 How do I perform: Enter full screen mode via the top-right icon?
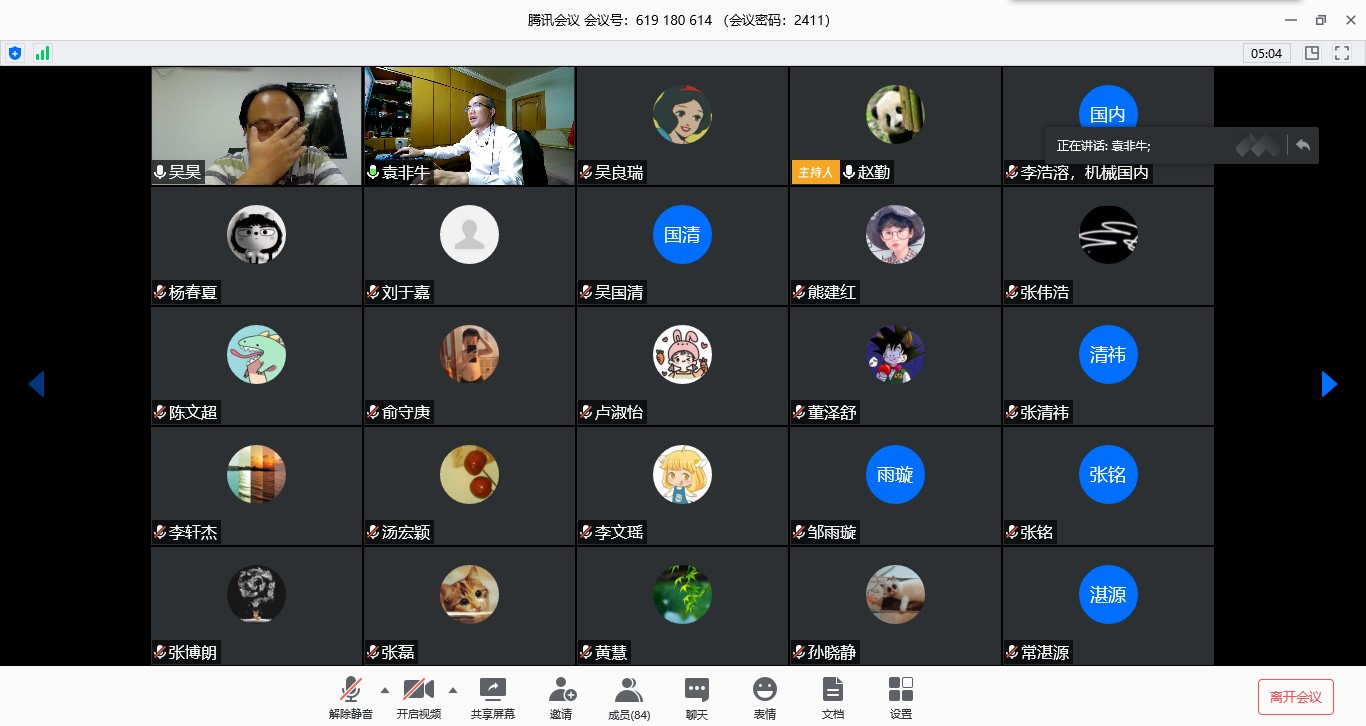click(x=1342, y=53)
